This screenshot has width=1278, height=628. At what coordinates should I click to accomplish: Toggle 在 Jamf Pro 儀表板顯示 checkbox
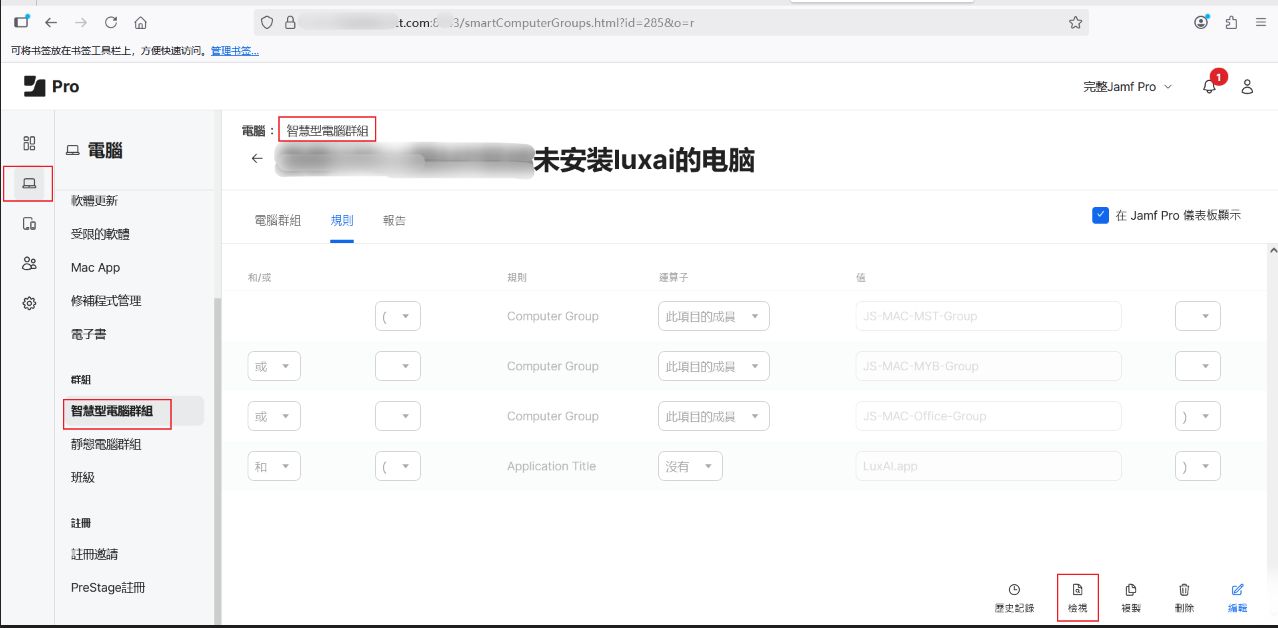pyautogui.click(x=1100, y=215)
